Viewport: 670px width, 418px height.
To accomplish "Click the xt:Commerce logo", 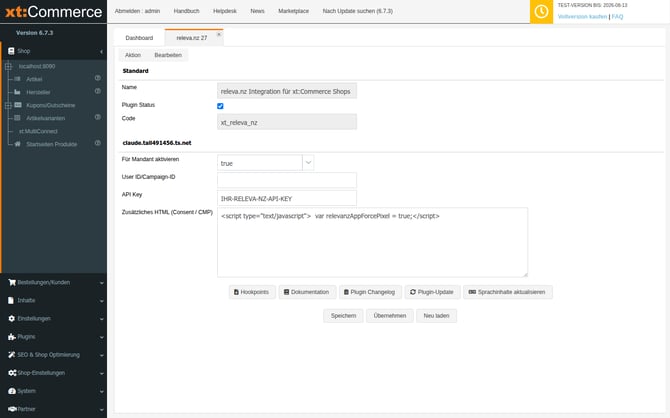I will pyautogui.click(x=53, y=12).
